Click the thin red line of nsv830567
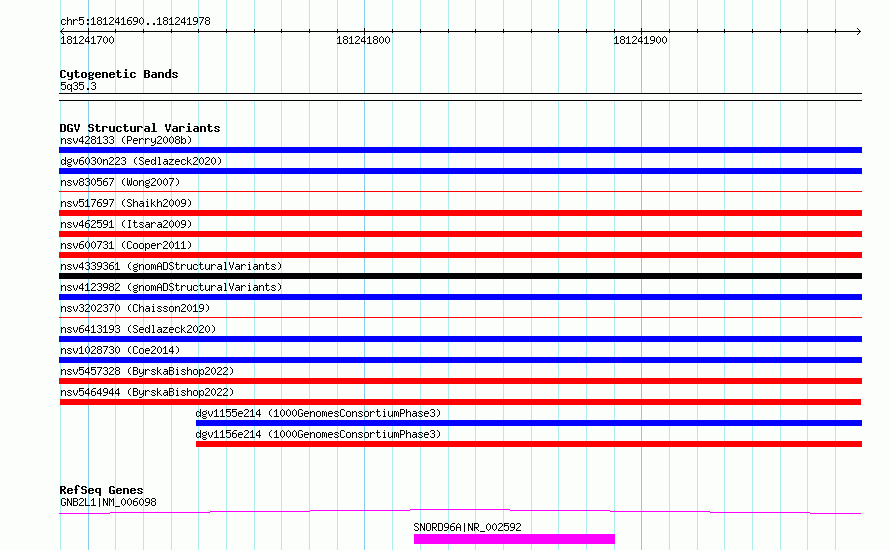890x550 pixels. click(460, 192)
